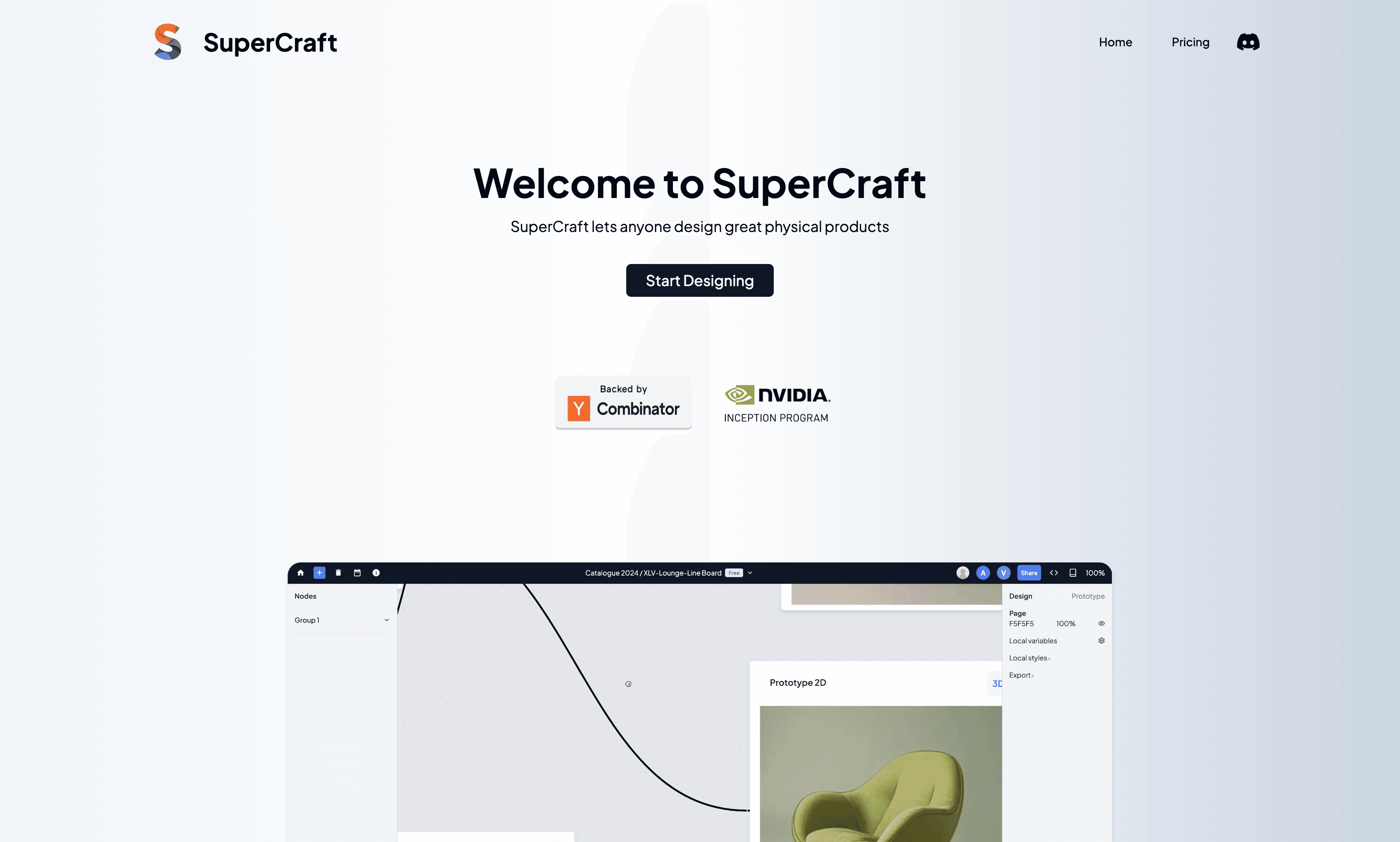Click the Home icon in the toolbar
1400x842 pixels.
pos(300,572)
